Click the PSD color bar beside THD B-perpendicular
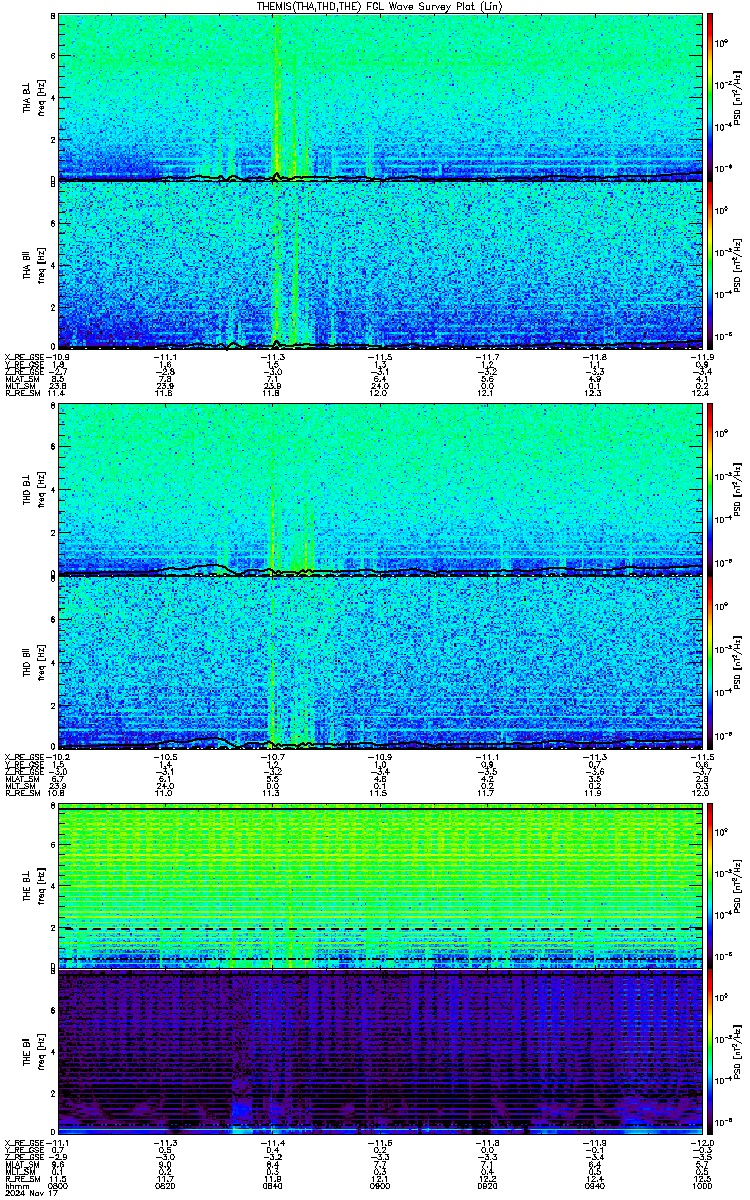 710,489
